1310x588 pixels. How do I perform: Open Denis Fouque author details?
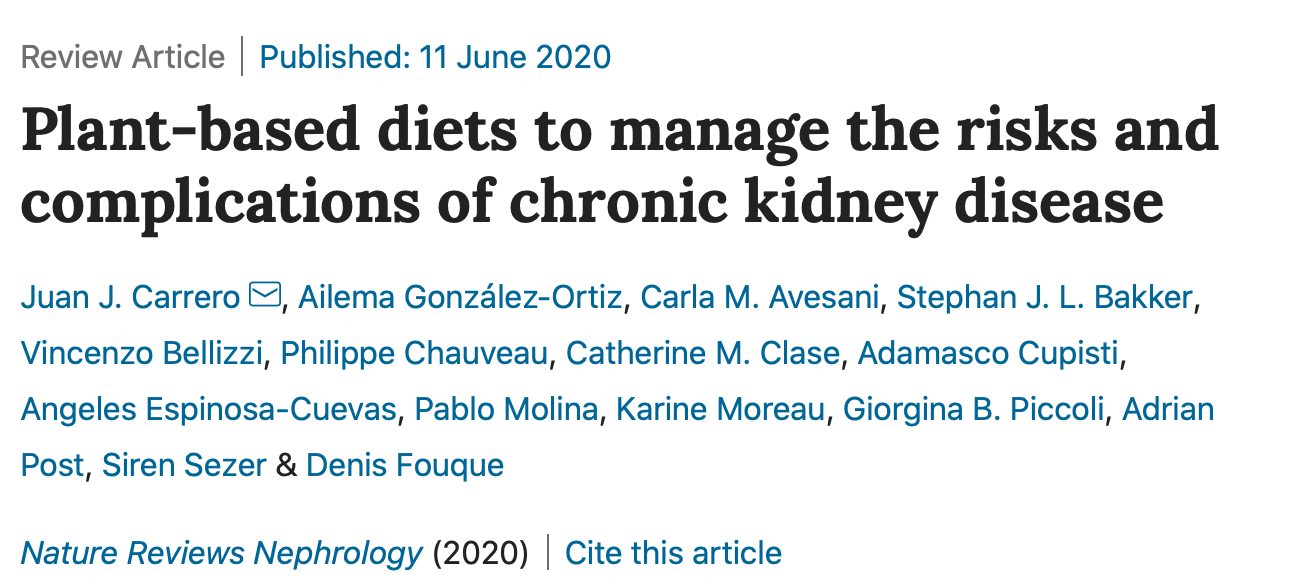[405, 465]
